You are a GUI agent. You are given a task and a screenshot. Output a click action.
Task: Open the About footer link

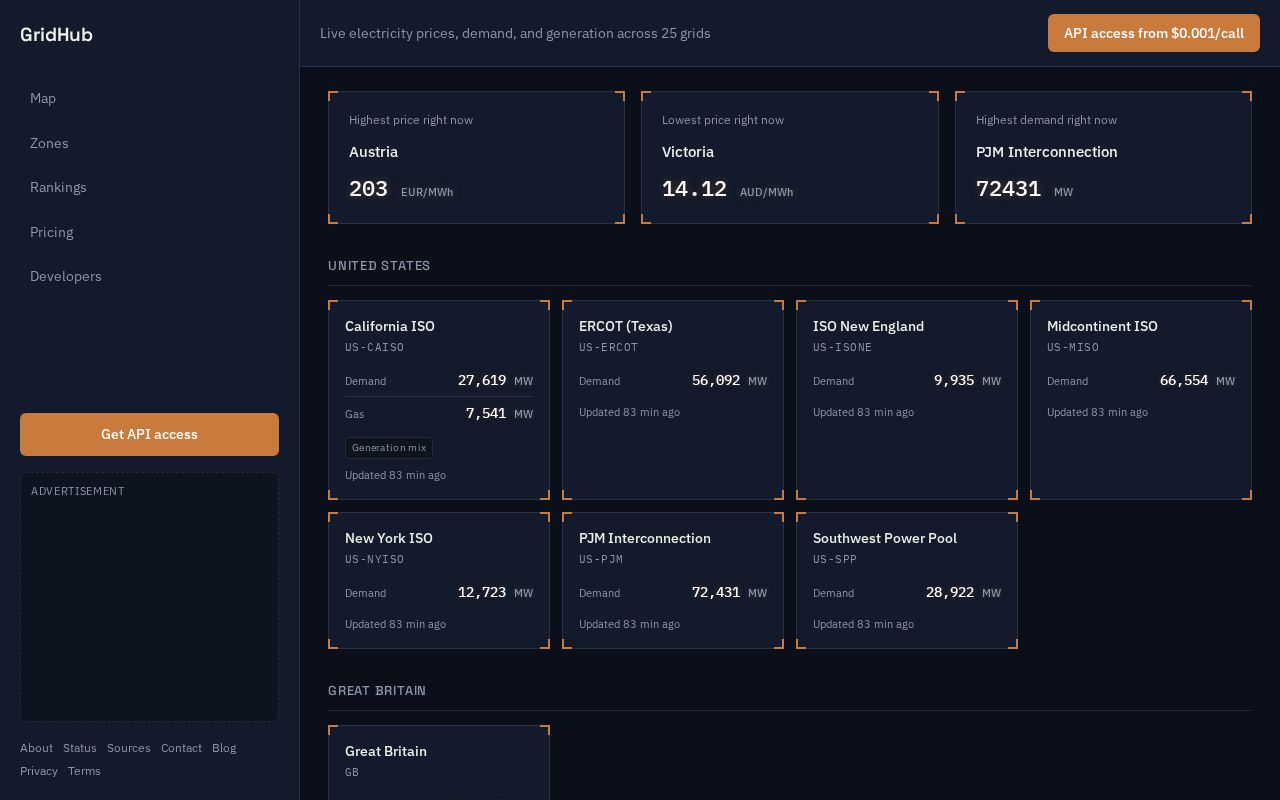36,748
